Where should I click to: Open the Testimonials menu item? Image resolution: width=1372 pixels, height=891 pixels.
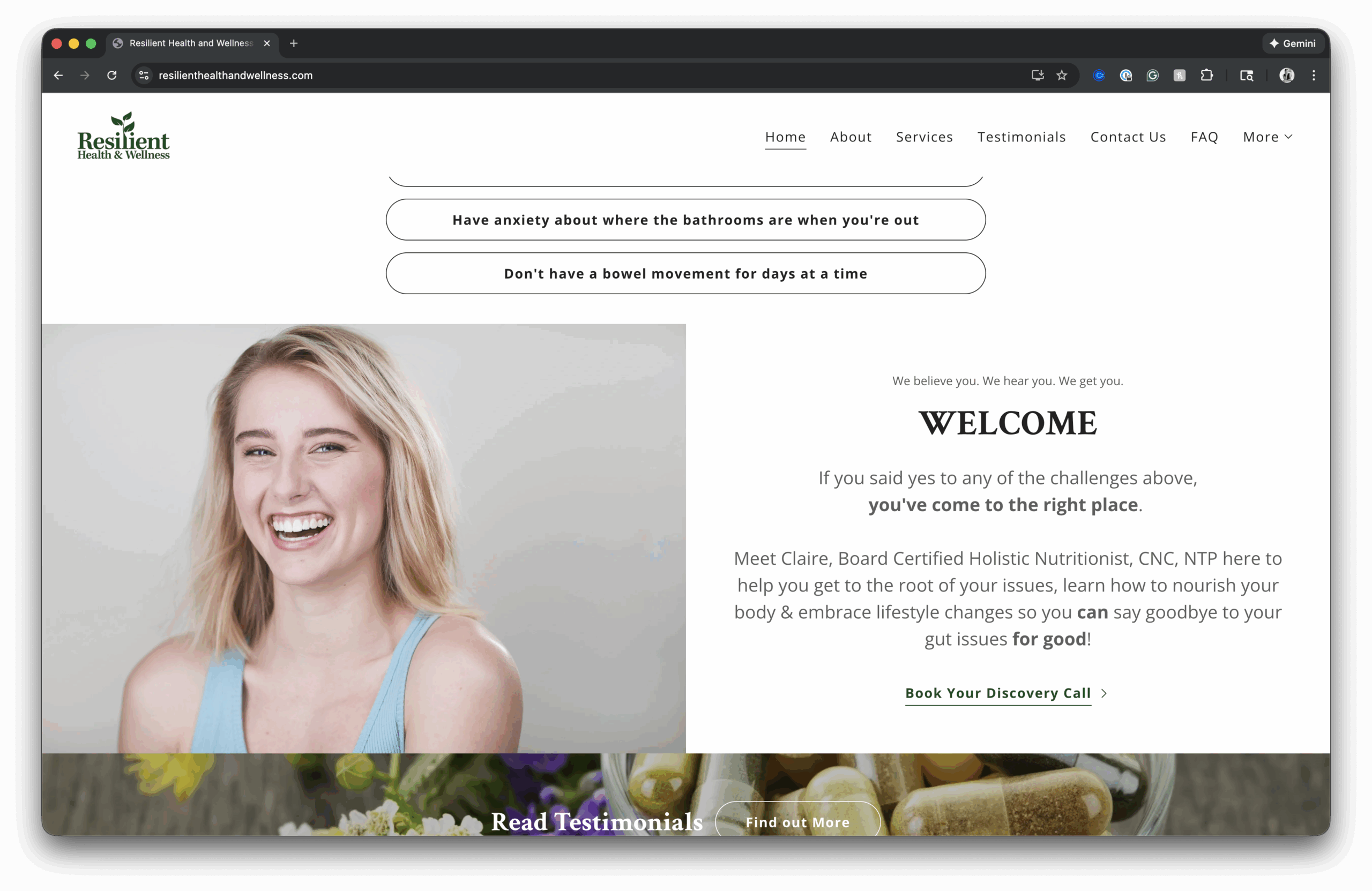pos(1021,137)
